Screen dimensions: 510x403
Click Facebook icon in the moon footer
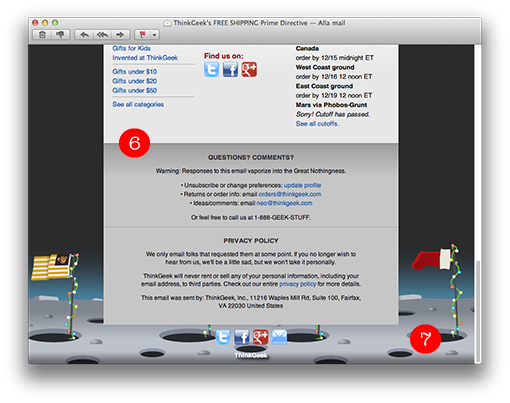coord(242,337)
